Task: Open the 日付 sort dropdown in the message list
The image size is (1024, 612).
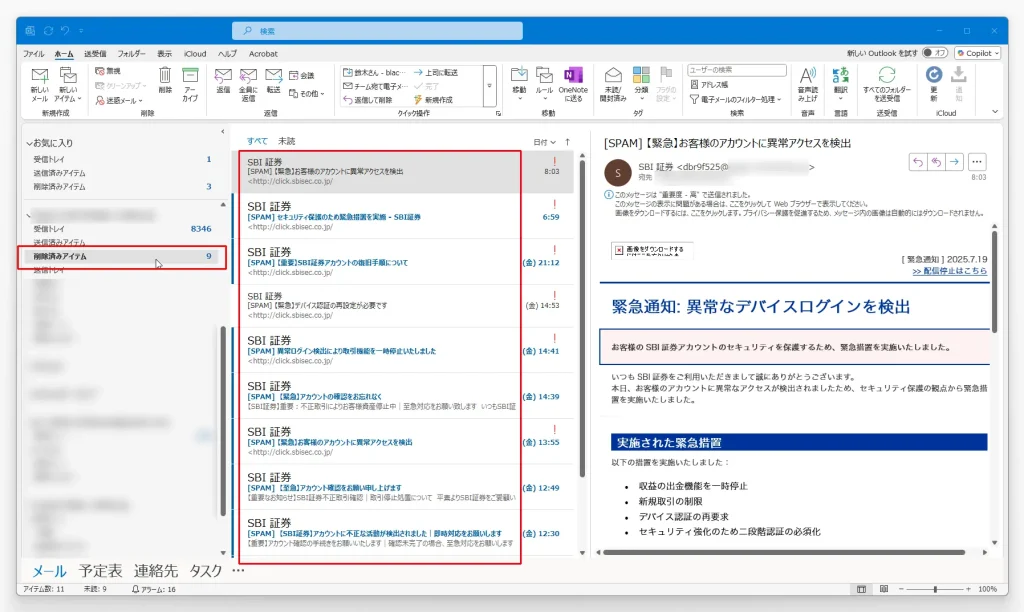Action: (x=545, y=142)
